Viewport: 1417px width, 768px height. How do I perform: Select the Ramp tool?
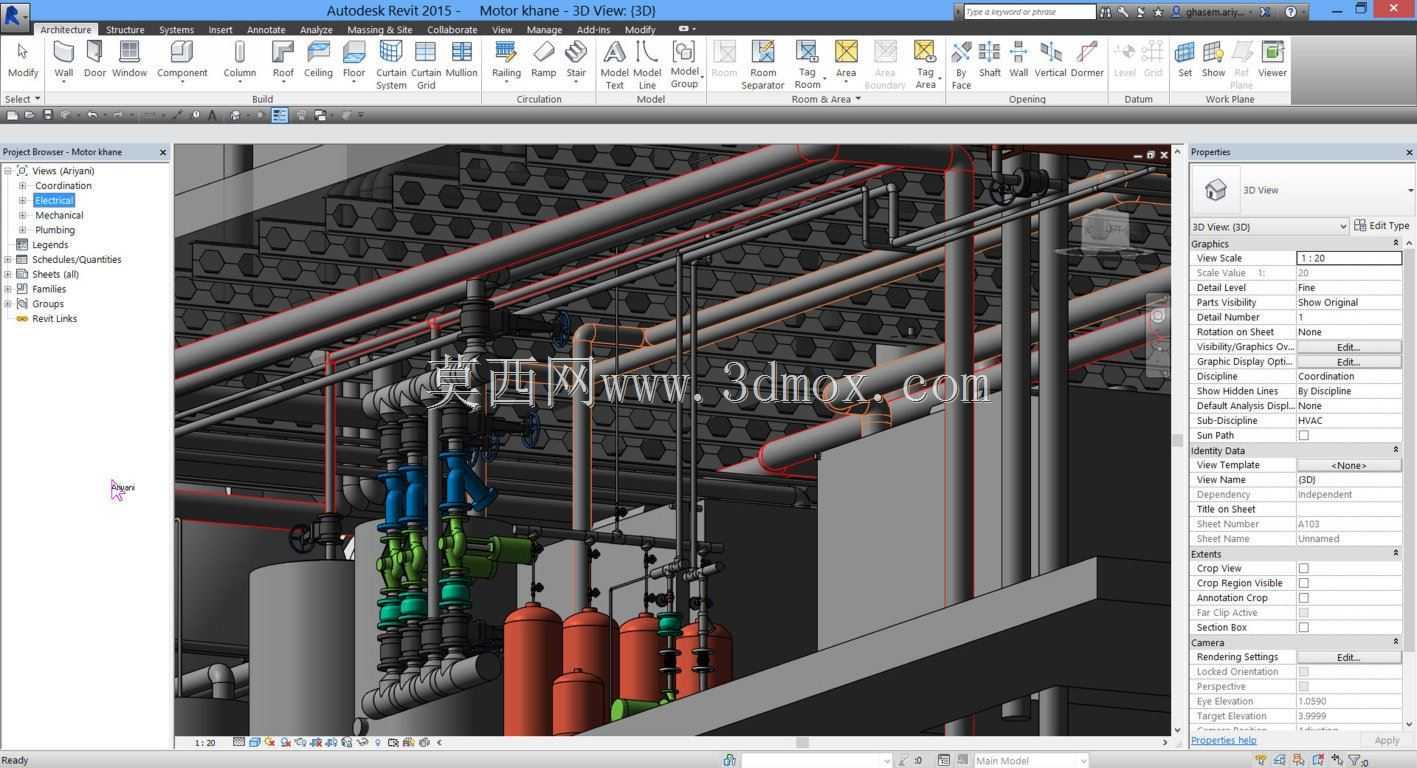(543, 60)
